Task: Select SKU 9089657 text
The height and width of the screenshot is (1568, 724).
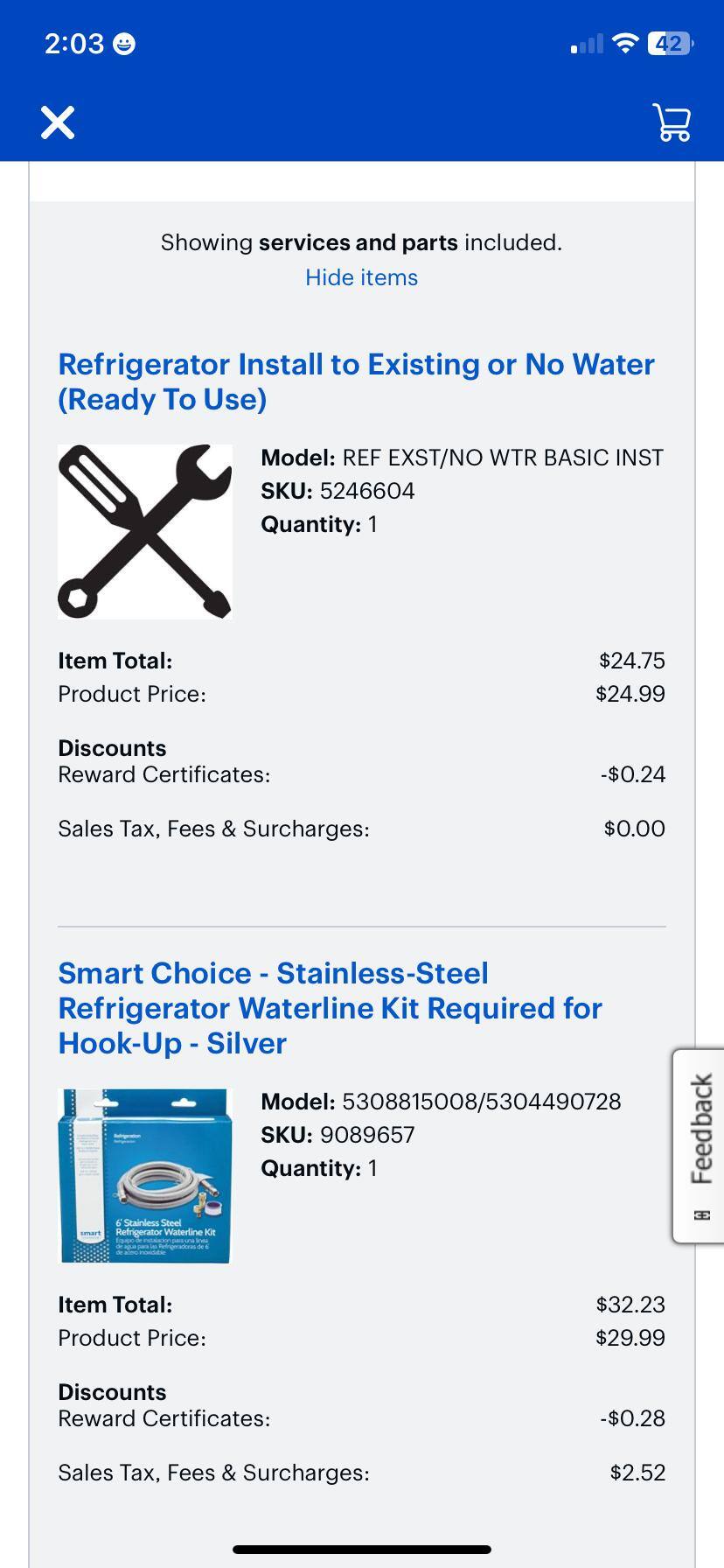Action: (366, 1135)
